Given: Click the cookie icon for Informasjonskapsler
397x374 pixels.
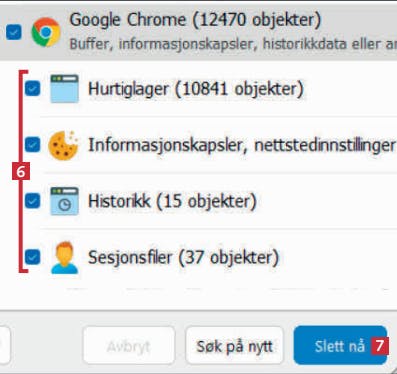Looking at the screenshot, I should (x=63, y=145).
